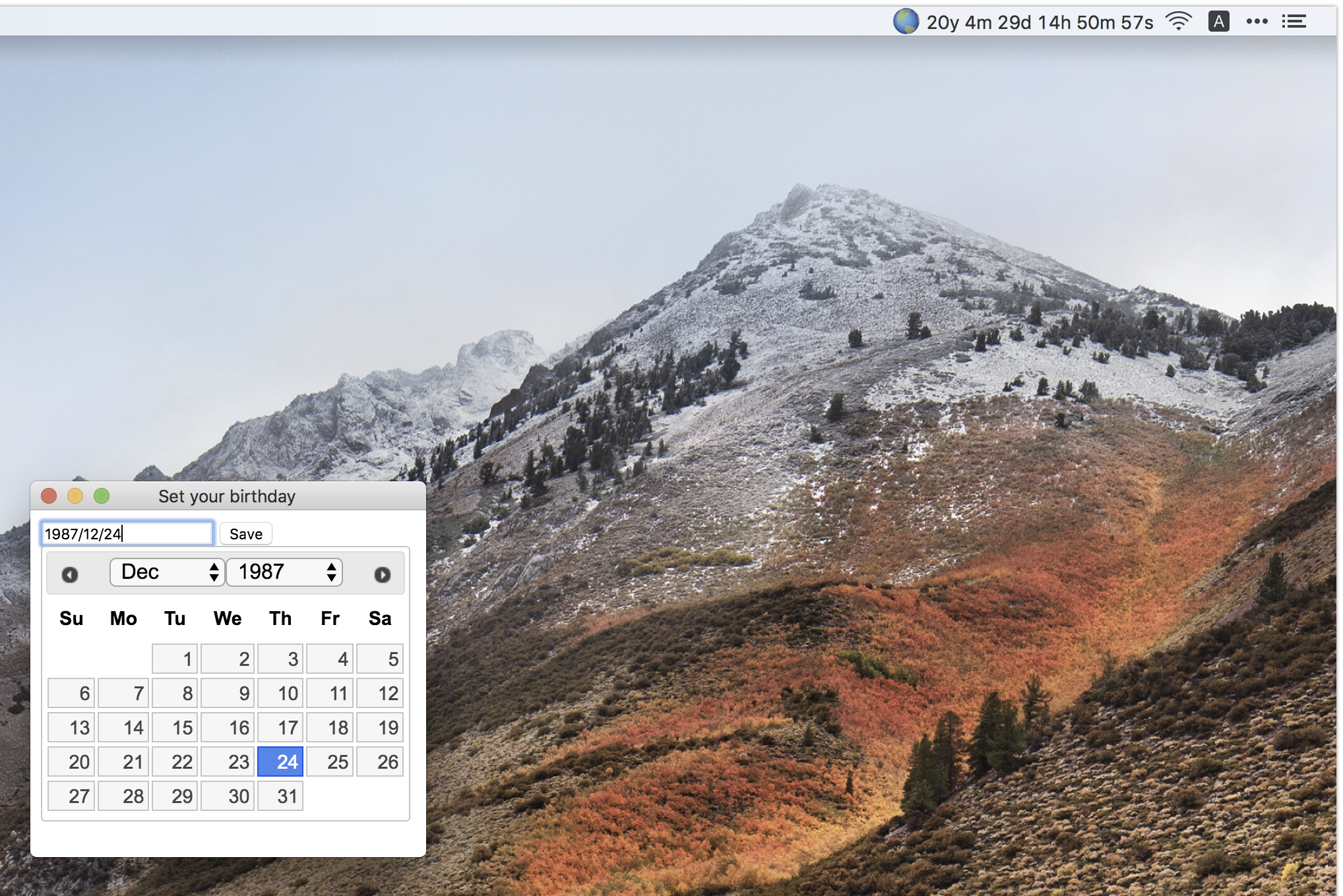
Task: Select day 1 in the calendar
Action: click(175, 659)
